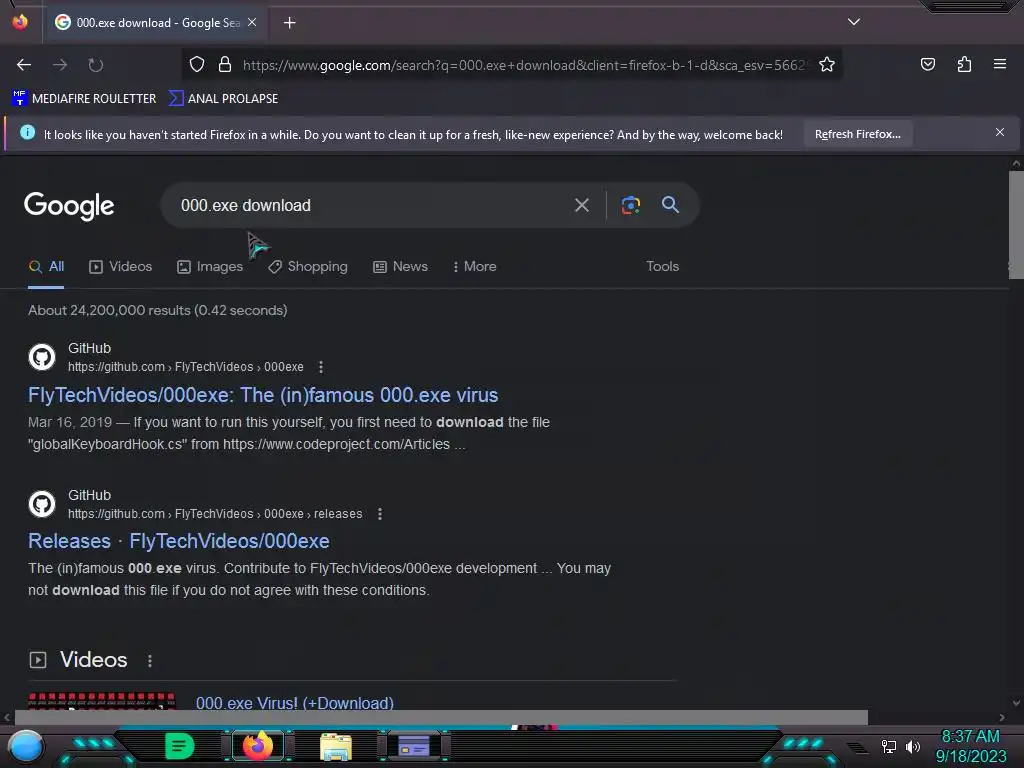
Task: Open the network tray icon
Action: pos(888,746)
